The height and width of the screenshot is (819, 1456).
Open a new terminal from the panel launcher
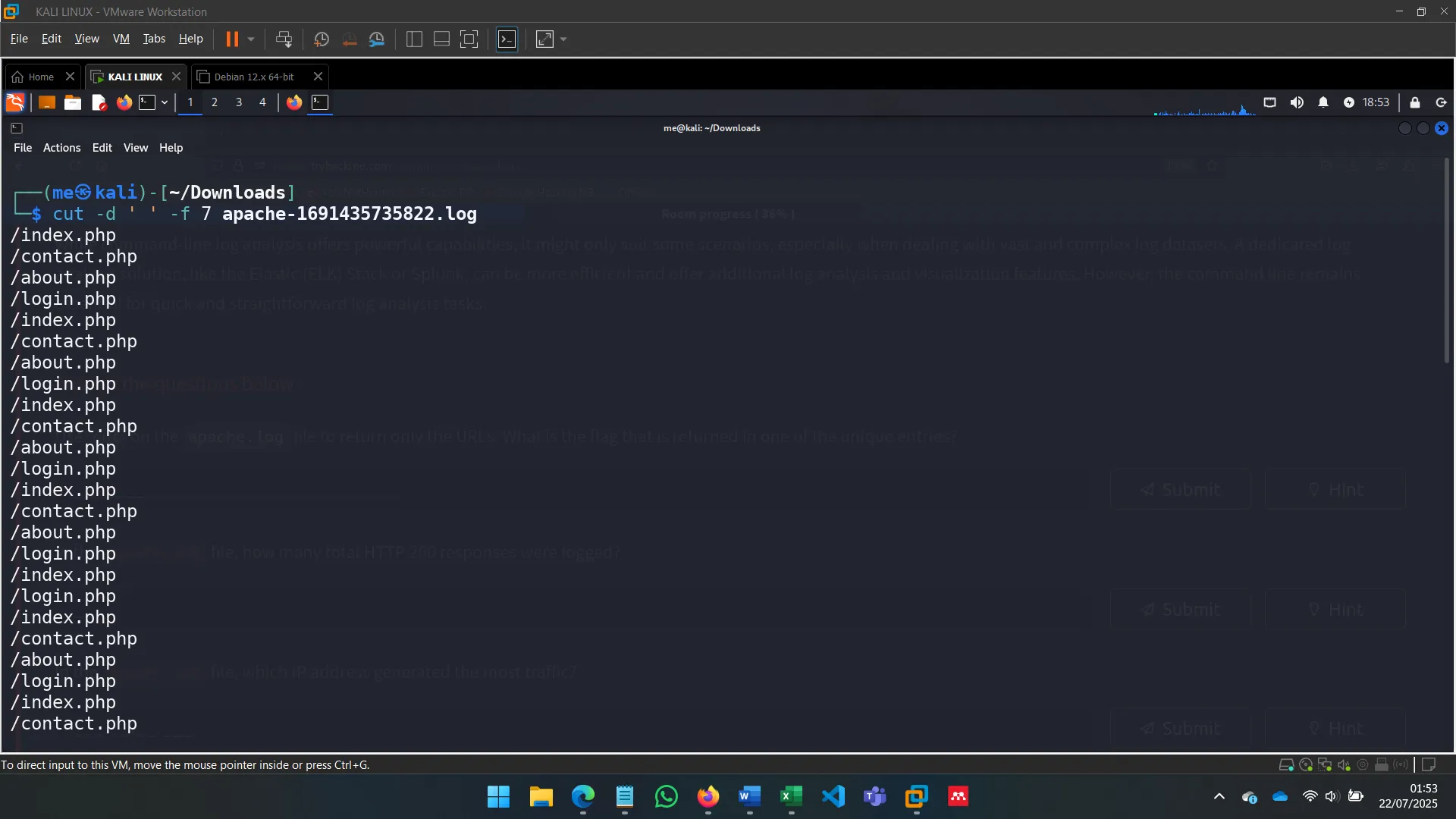click(149, 102)
